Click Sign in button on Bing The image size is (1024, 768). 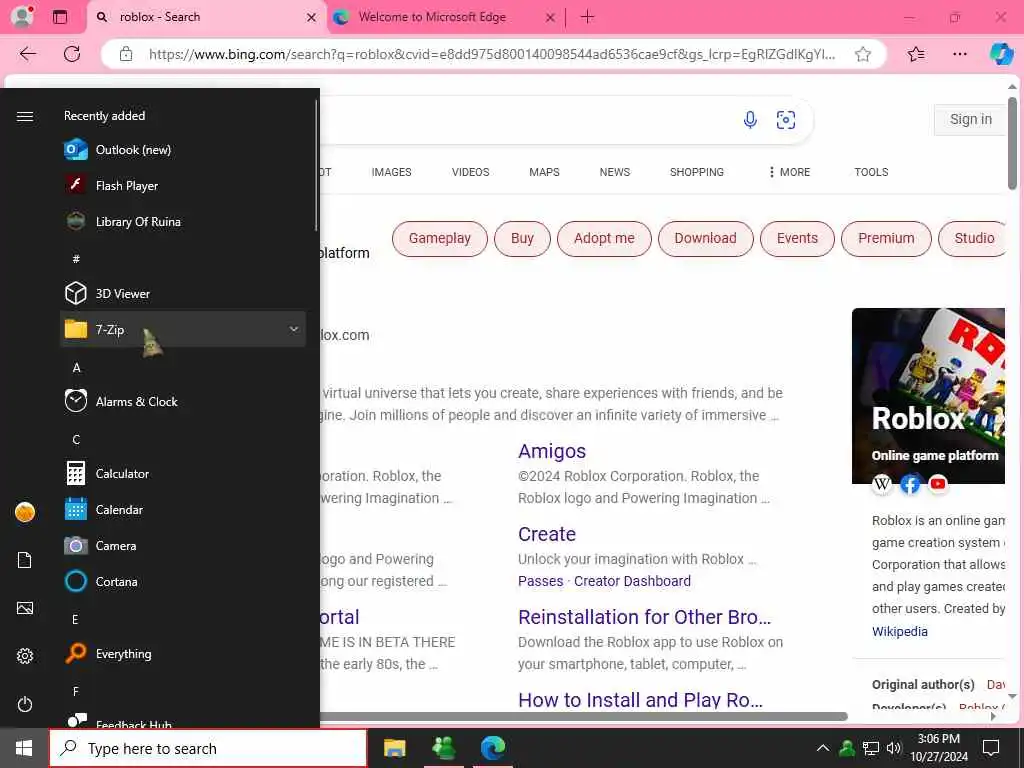pyautogui.click(x=970, y=120)
